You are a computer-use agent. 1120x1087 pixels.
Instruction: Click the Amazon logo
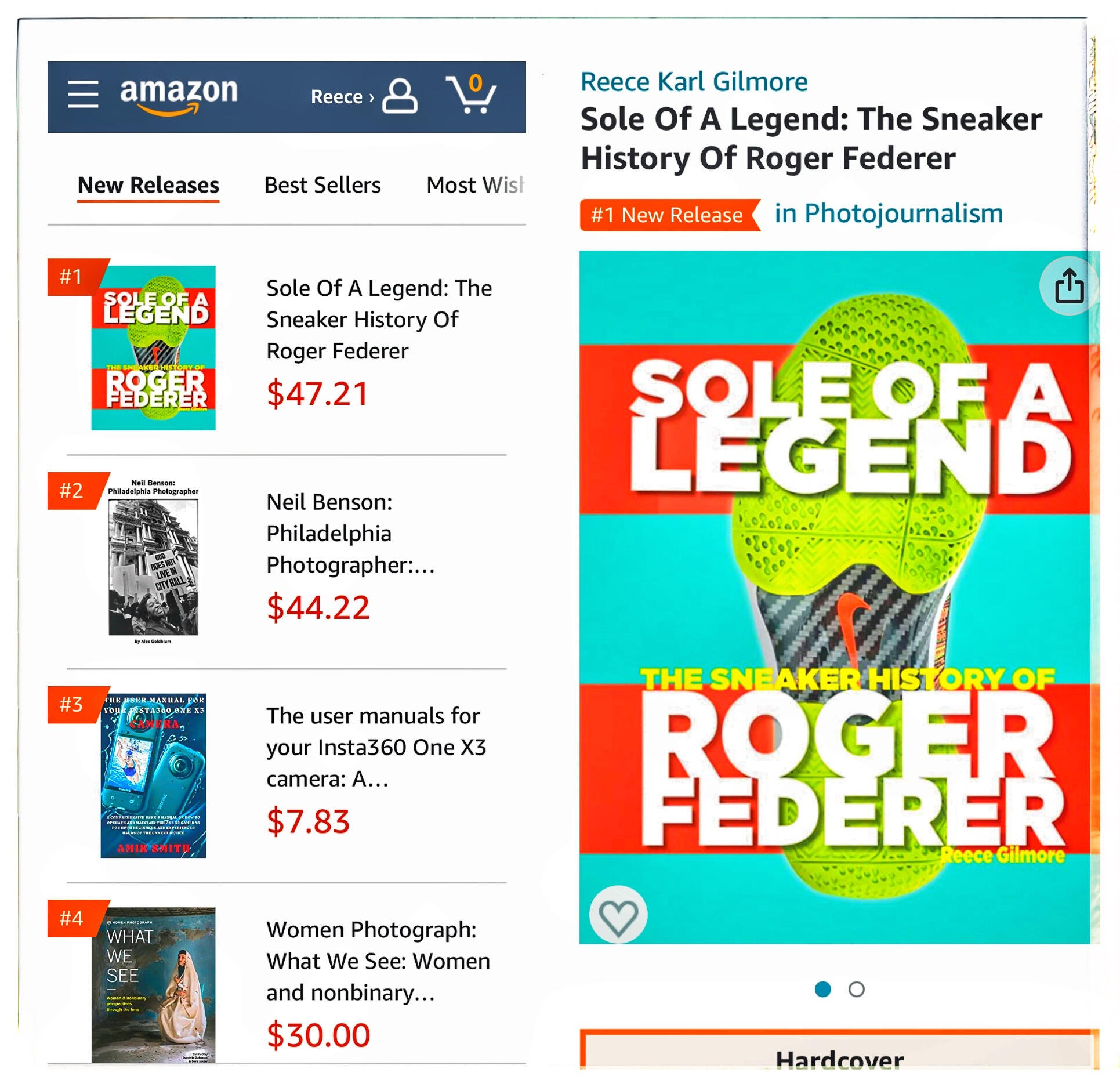[179, 95]
